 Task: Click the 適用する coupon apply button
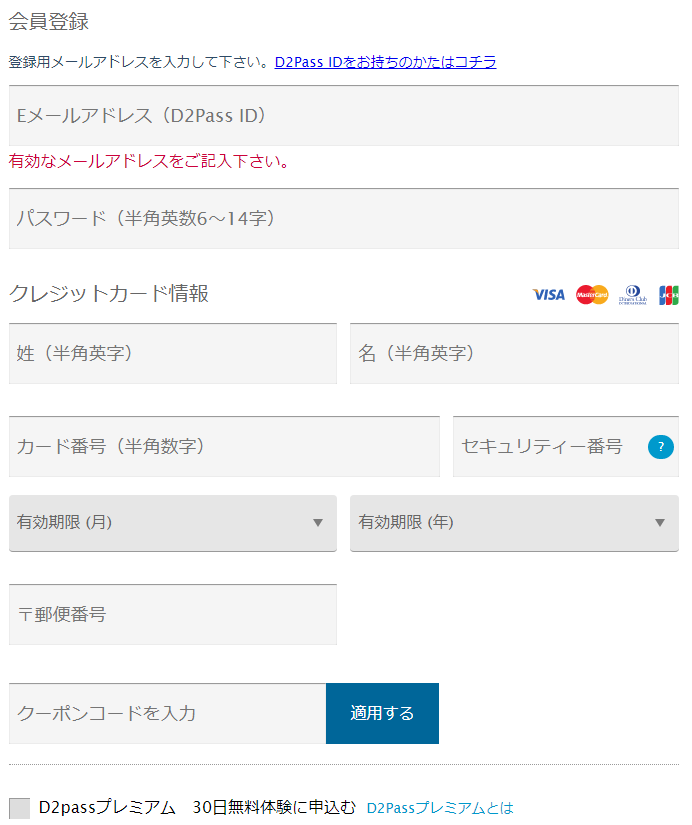[x=383, y=713]
